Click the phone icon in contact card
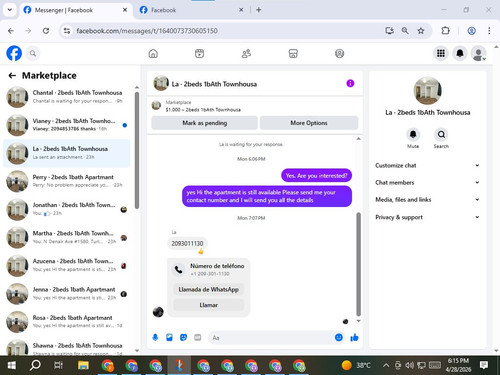 pos(179,270)
